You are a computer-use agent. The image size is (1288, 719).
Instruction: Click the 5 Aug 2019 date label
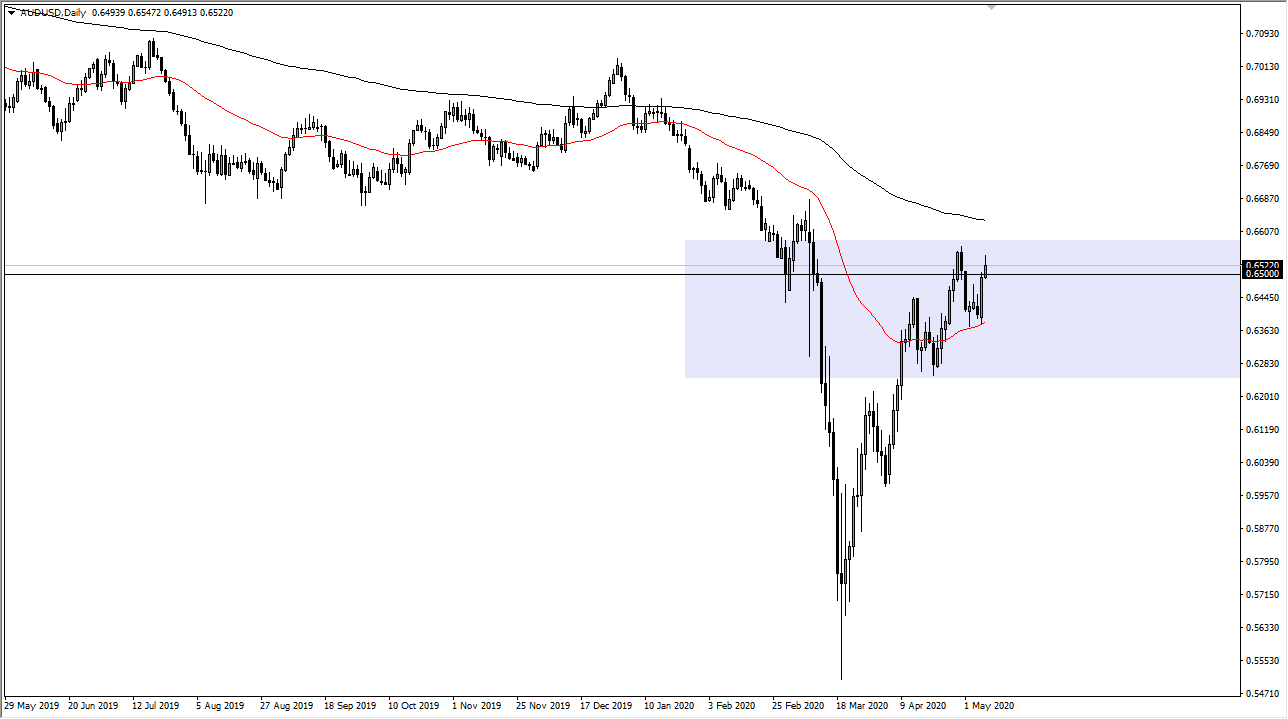click(221, 705)
